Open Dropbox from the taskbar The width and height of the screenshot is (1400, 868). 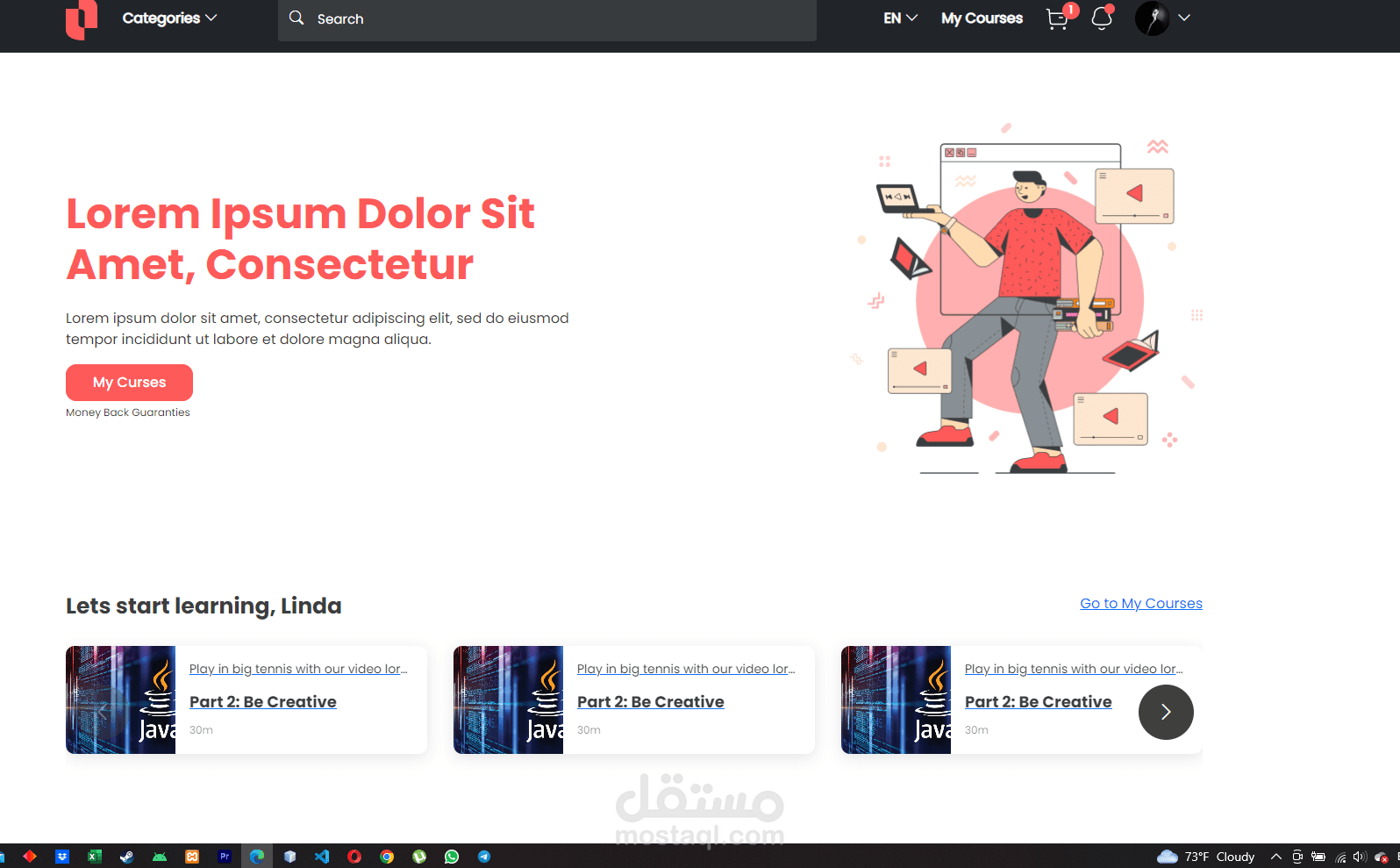pyautogui.click(x=62, y=857)
